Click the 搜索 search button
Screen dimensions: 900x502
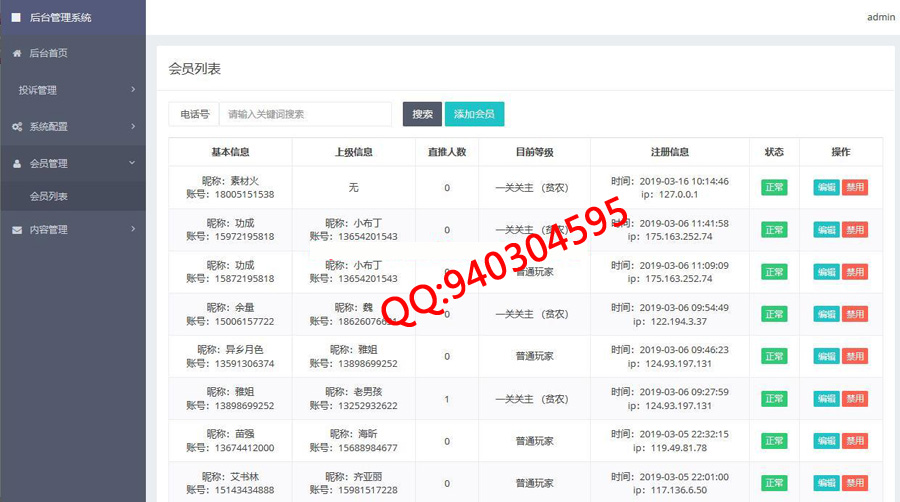point(422,114)
